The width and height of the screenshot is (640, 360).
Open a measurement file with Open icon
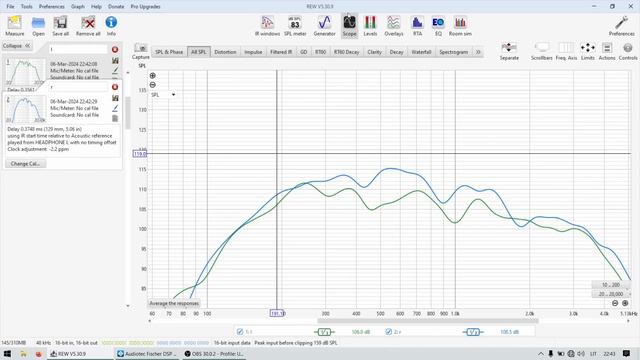click(x=38, y=26)
